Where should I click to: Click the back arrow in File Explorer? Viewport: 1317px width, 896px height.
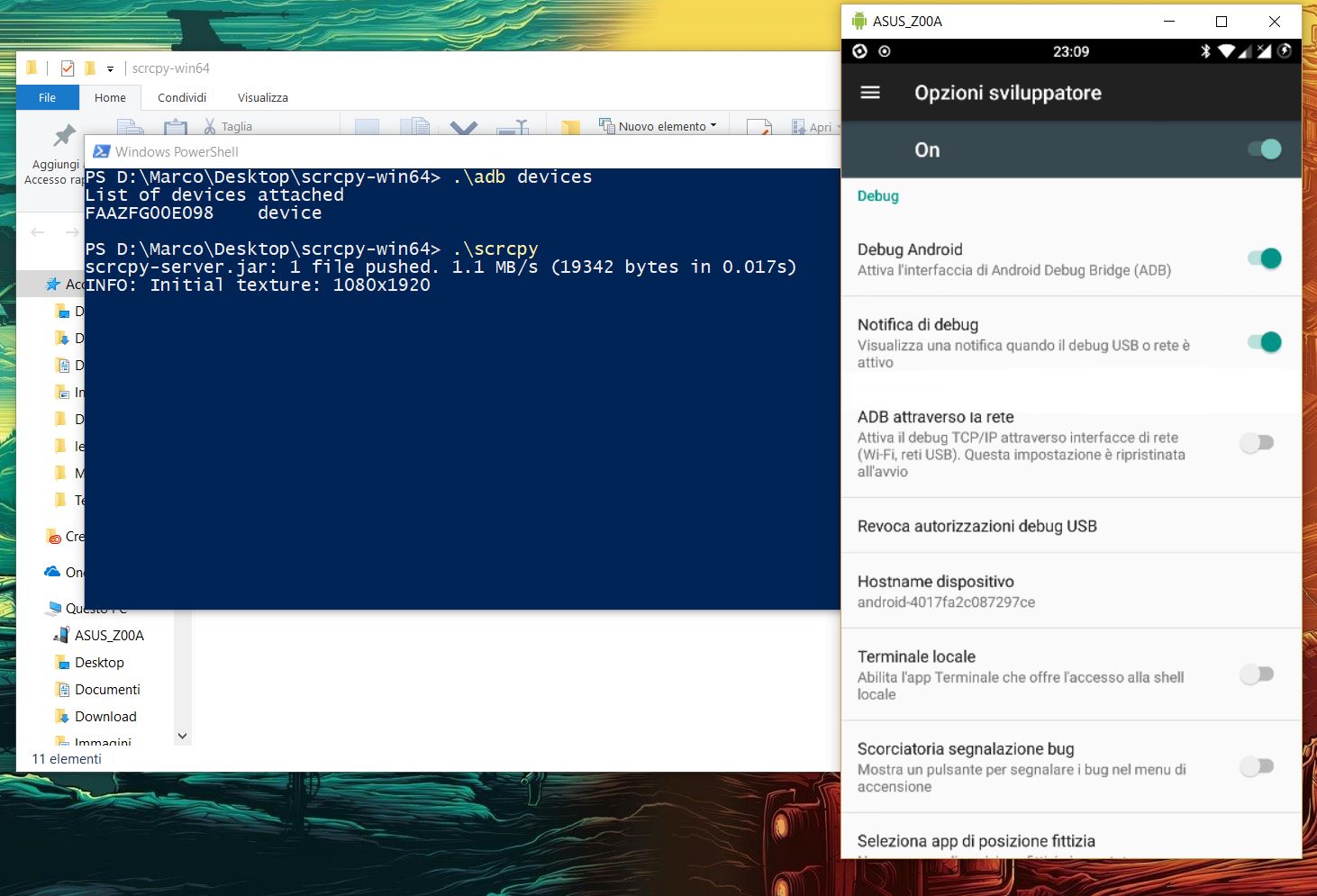coord(38,232)
